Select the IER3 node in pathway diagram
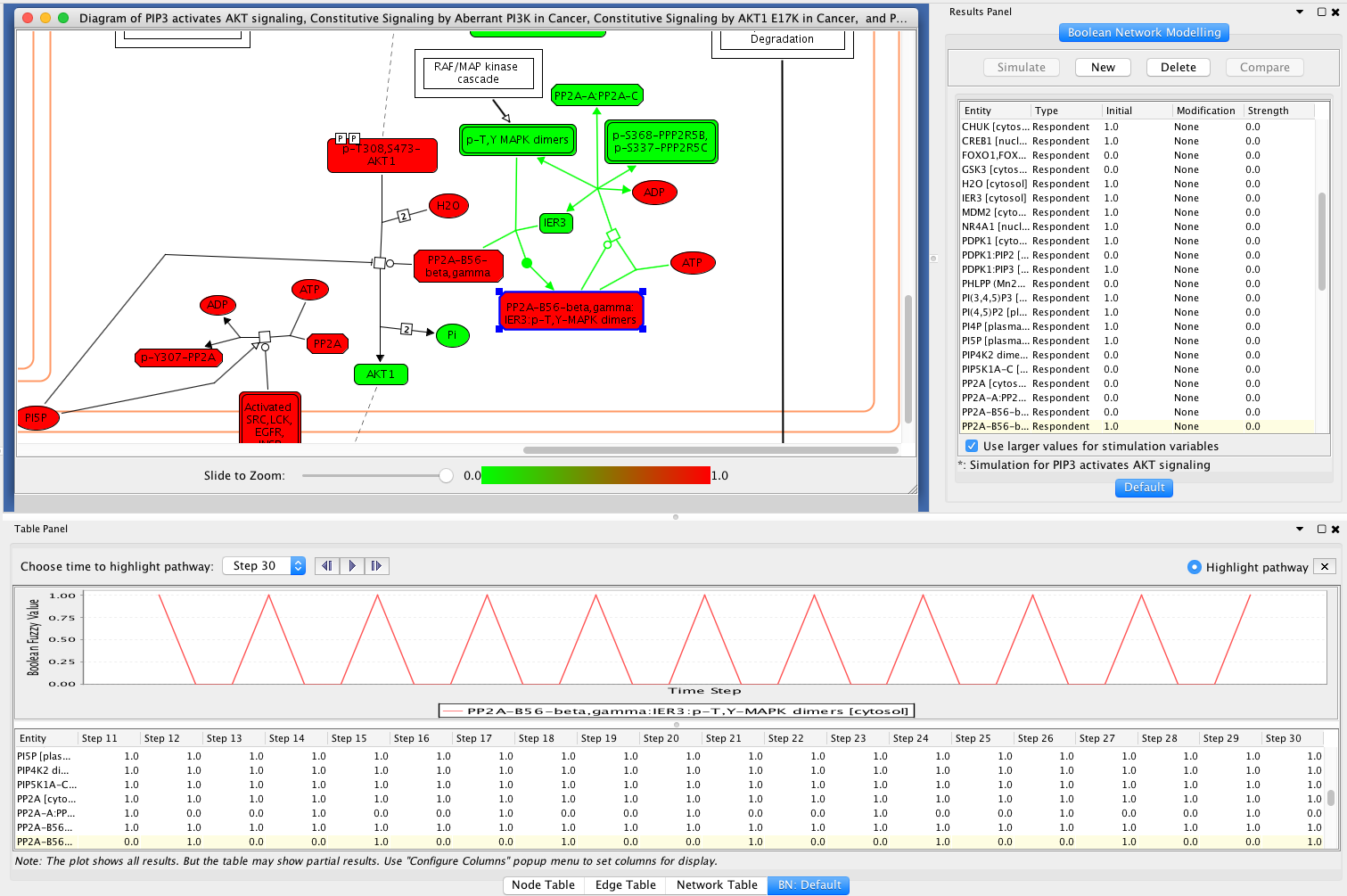The height and width of the screenshot is (896, 1347). [x=555, y=223]
